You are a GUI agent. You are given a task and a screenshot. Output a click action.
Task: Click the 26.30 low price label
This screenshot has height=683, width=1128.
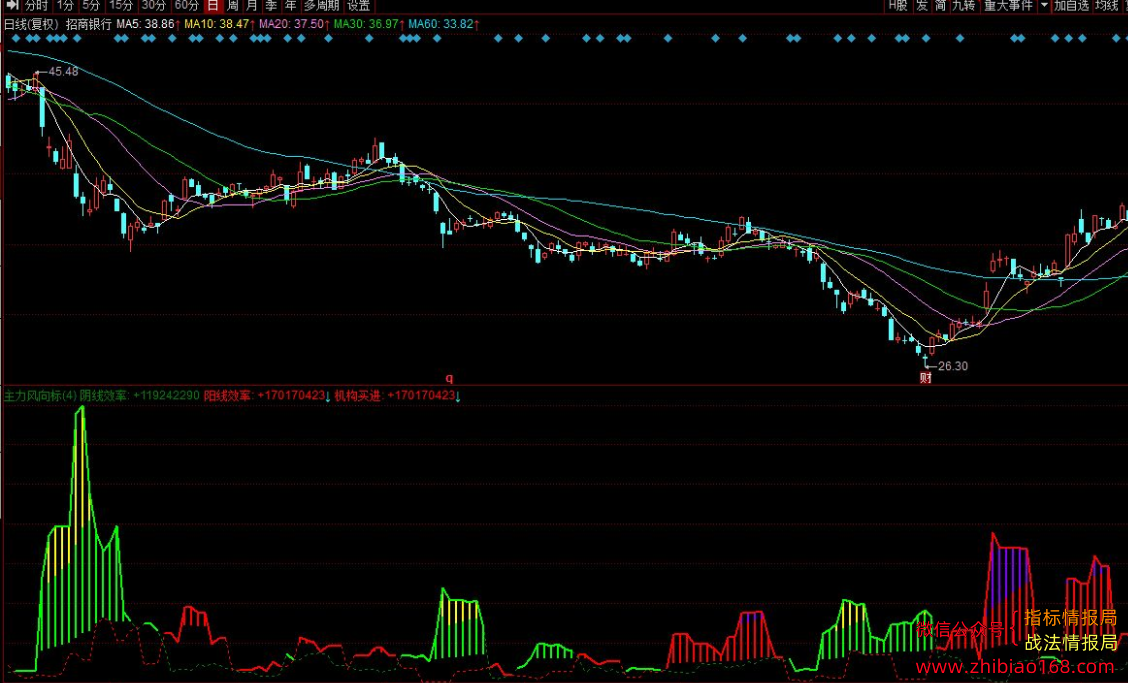click(953, 366)
